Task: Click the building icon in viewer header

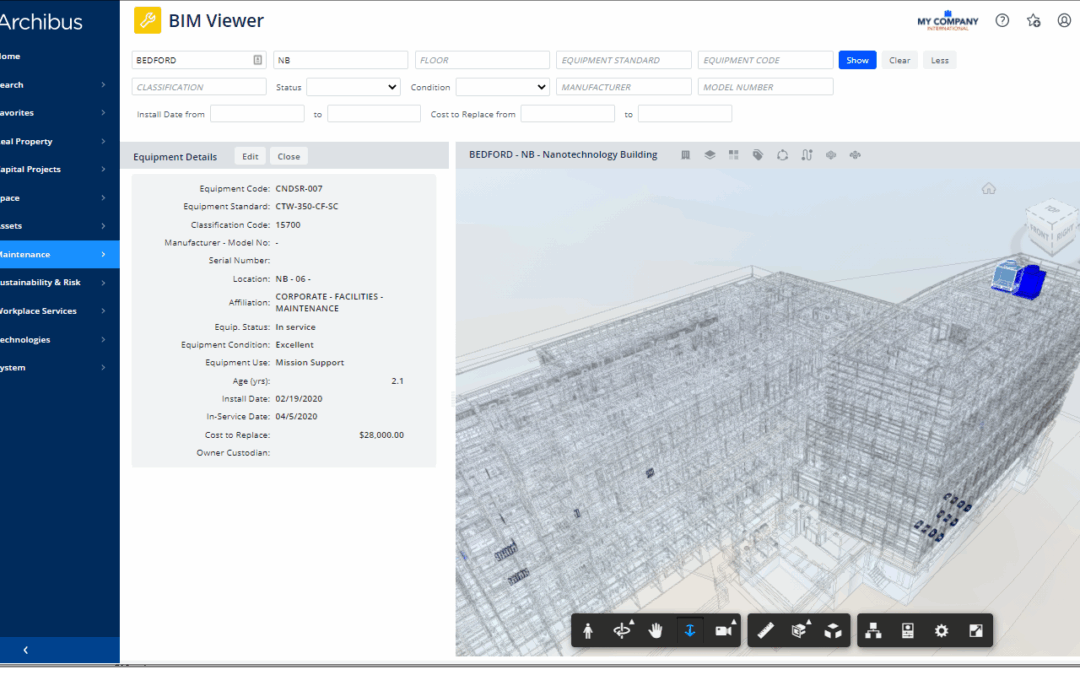Action: click(685, 155)
